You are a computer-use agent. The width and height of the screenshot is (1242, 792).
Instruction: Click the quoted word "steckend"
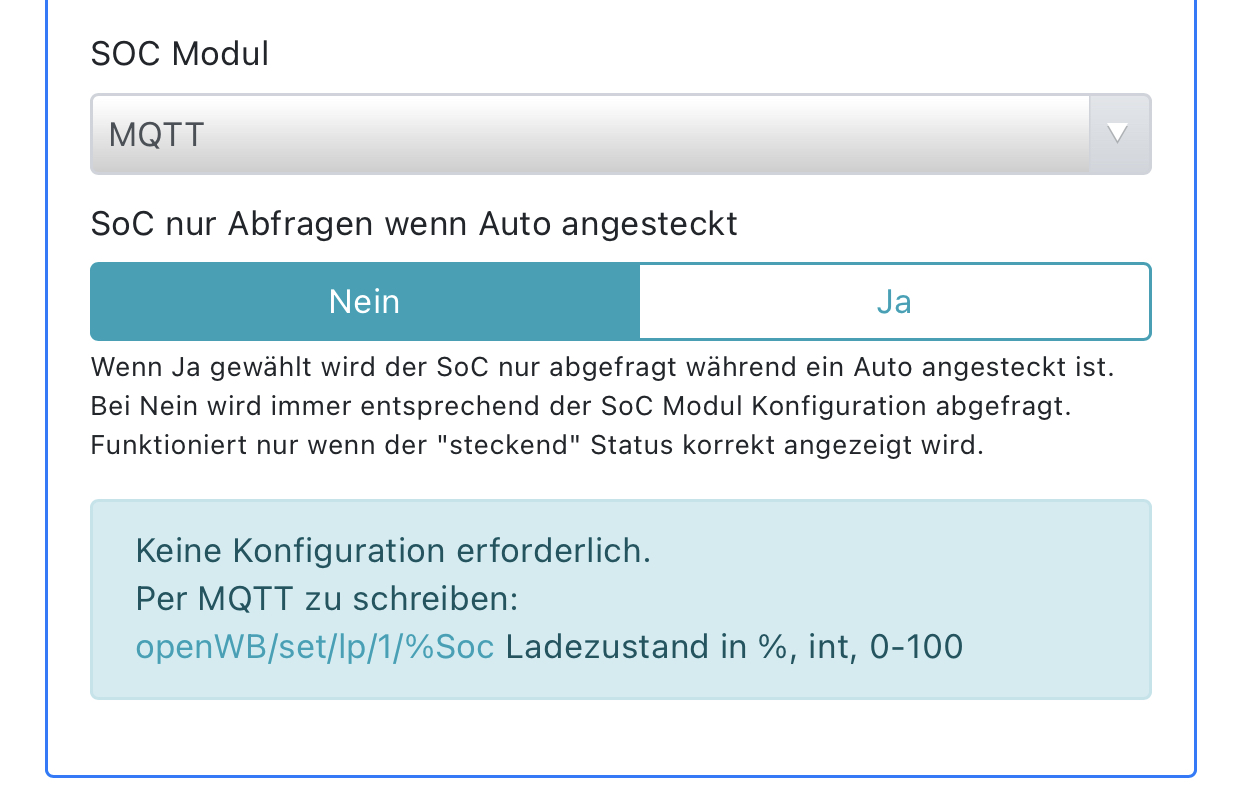click(x=526, y=445)
